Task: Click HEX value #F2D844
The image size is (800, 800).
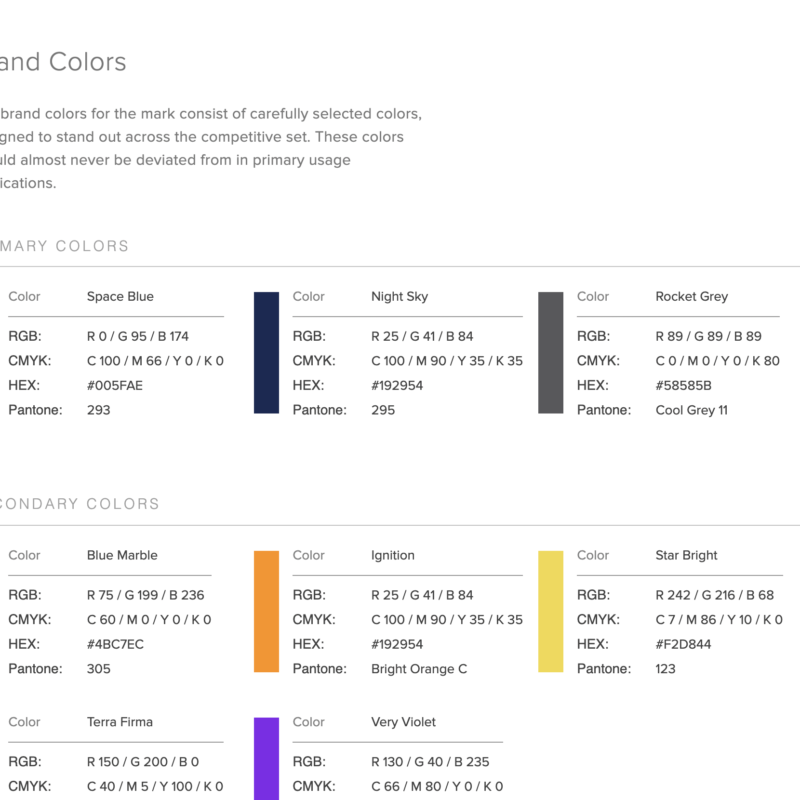Action: coord(683,644)
